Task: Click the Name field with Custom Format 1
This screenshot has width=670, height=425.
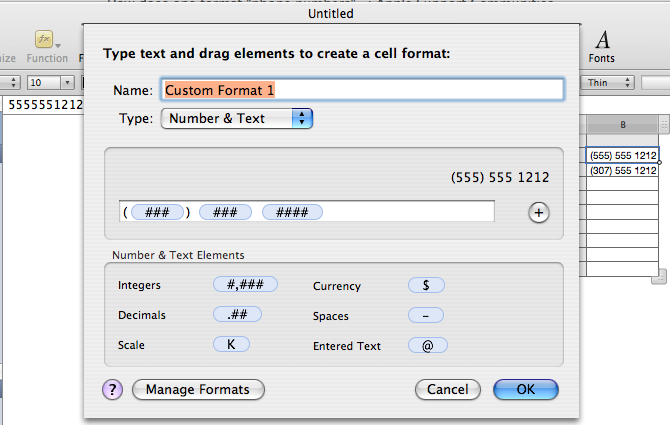Action: 363,90
